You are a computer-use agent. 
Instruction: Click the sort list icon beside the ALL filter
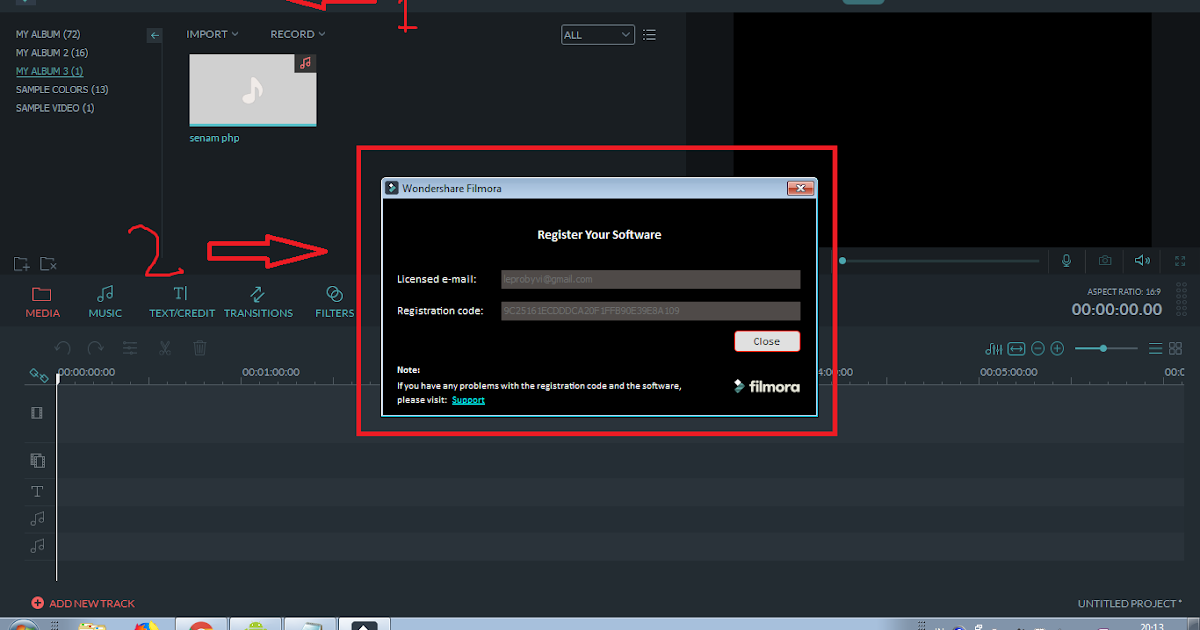[650, 35]
